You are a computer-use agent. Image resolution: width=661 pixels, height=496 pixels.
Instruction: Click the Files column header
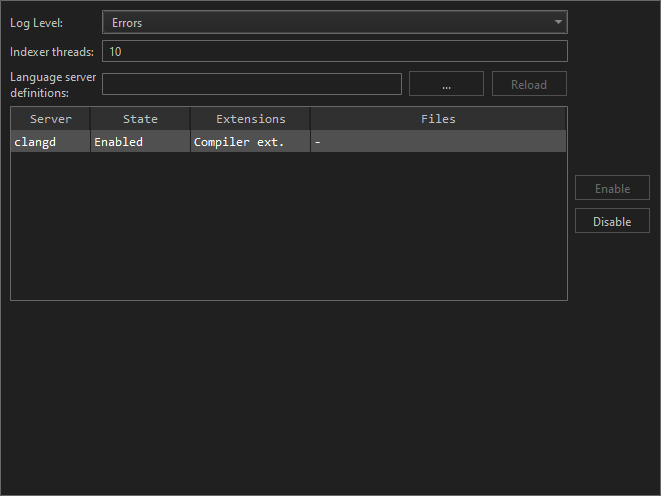438,119
